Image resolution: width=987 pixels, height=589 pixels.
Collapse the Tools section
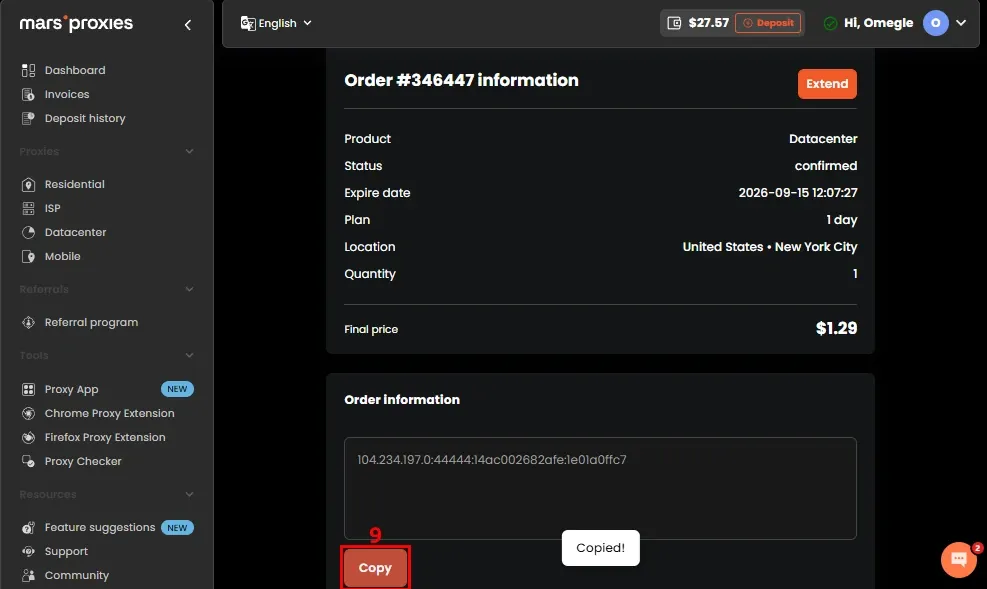(189, 355)
